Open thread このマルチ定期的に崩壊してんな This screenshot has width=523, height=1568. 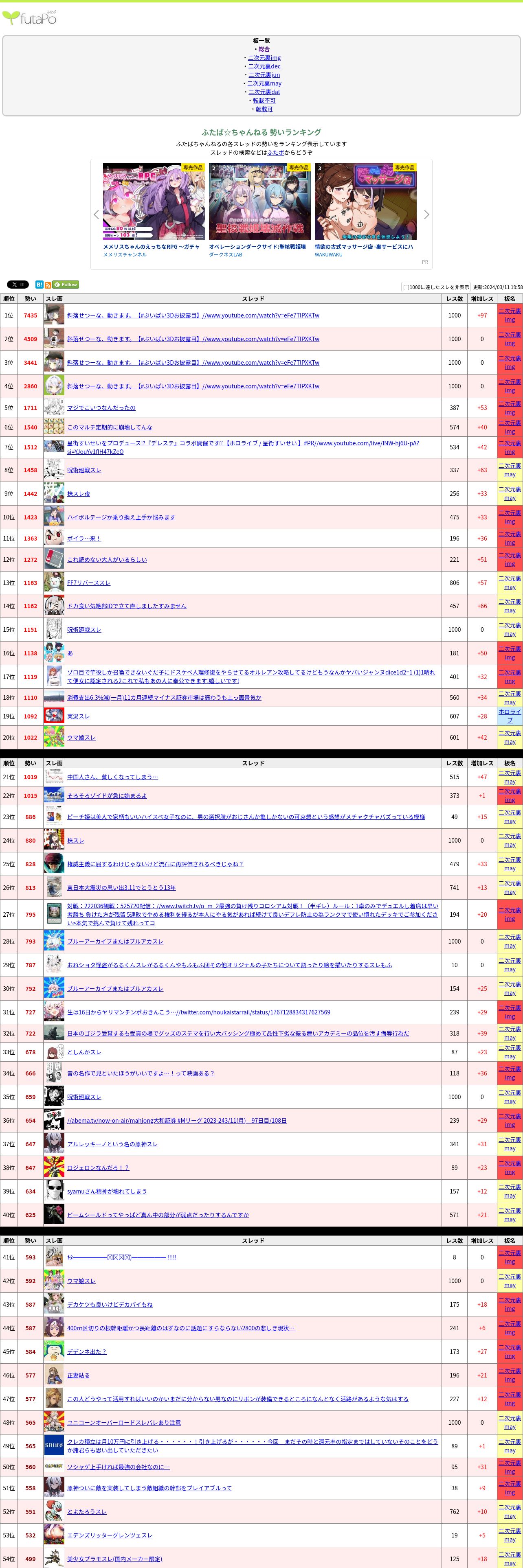click(x=110, y=427)
